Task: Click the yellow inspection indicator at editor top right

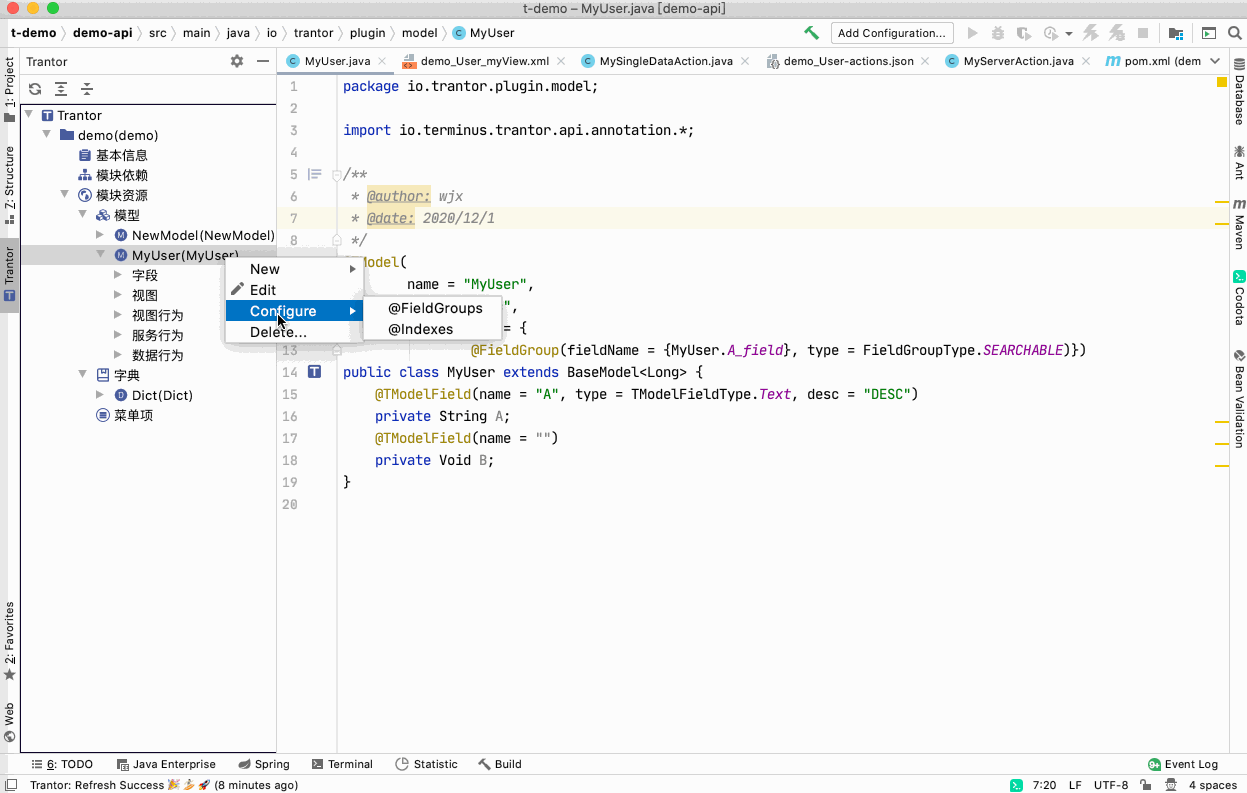Action: [1222, 82]
